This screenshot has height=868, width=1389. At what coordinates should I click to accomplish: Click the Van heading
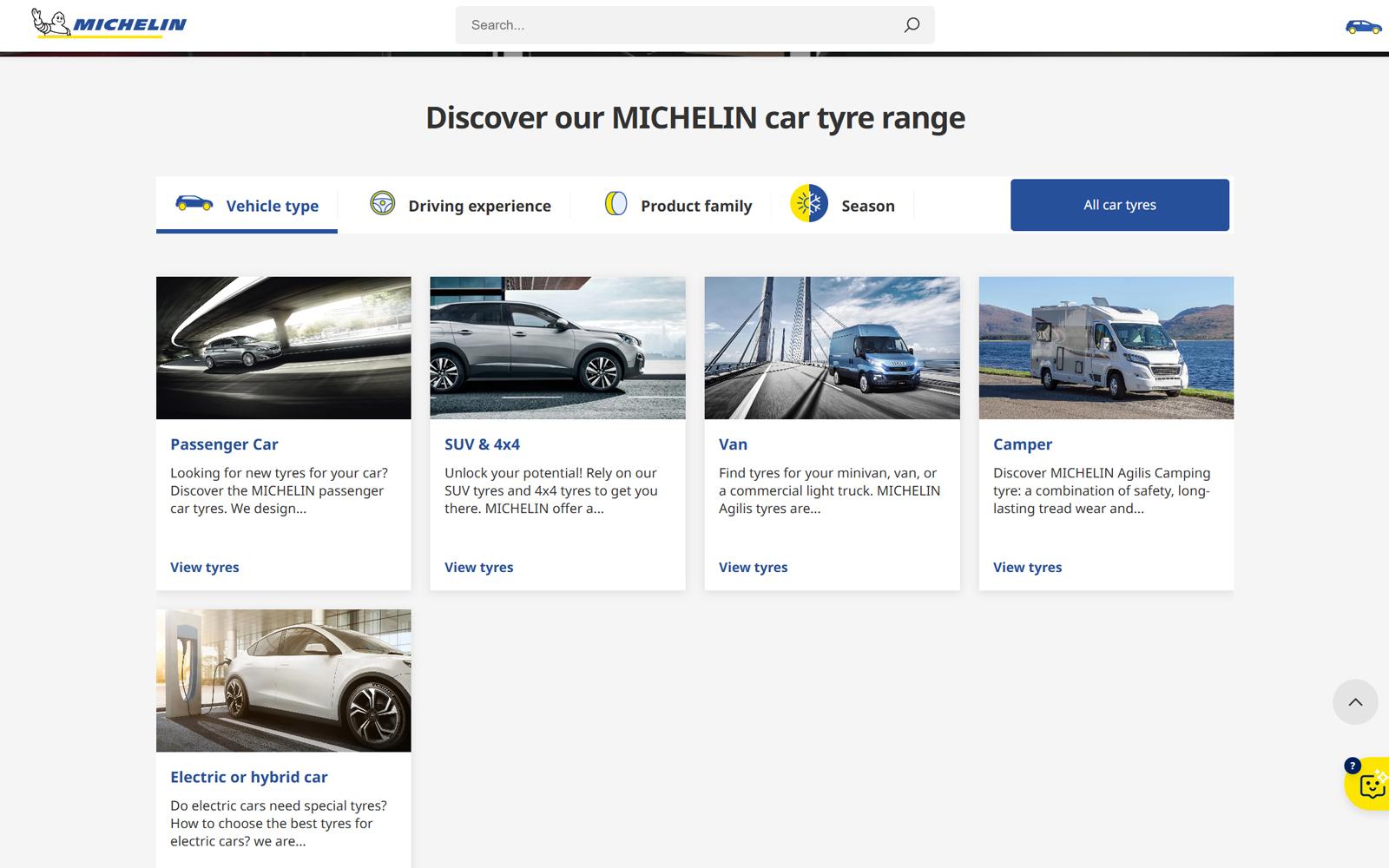(733, 444)
